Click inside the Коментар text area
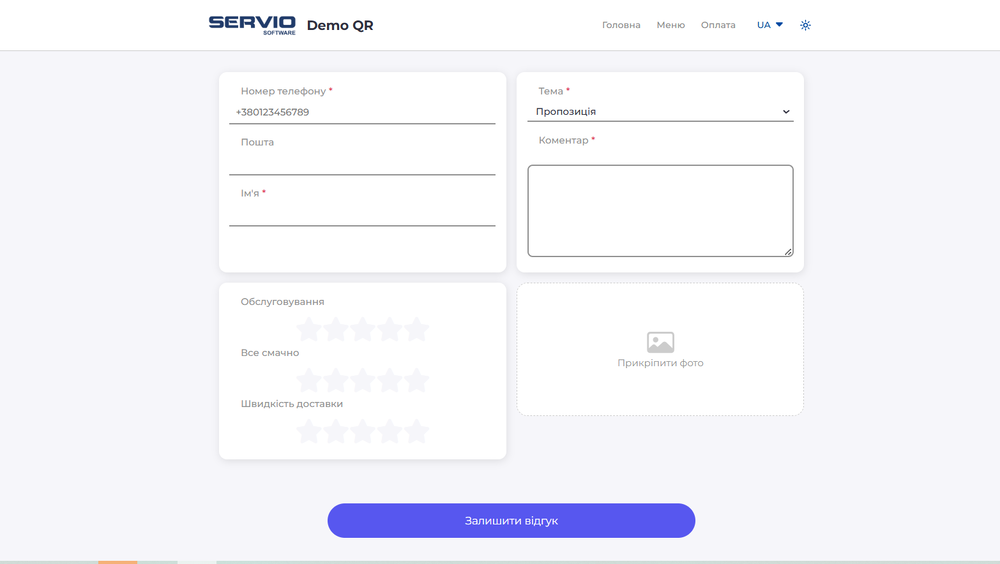This screenshot has height=564, width=1000. pos(660,210)
